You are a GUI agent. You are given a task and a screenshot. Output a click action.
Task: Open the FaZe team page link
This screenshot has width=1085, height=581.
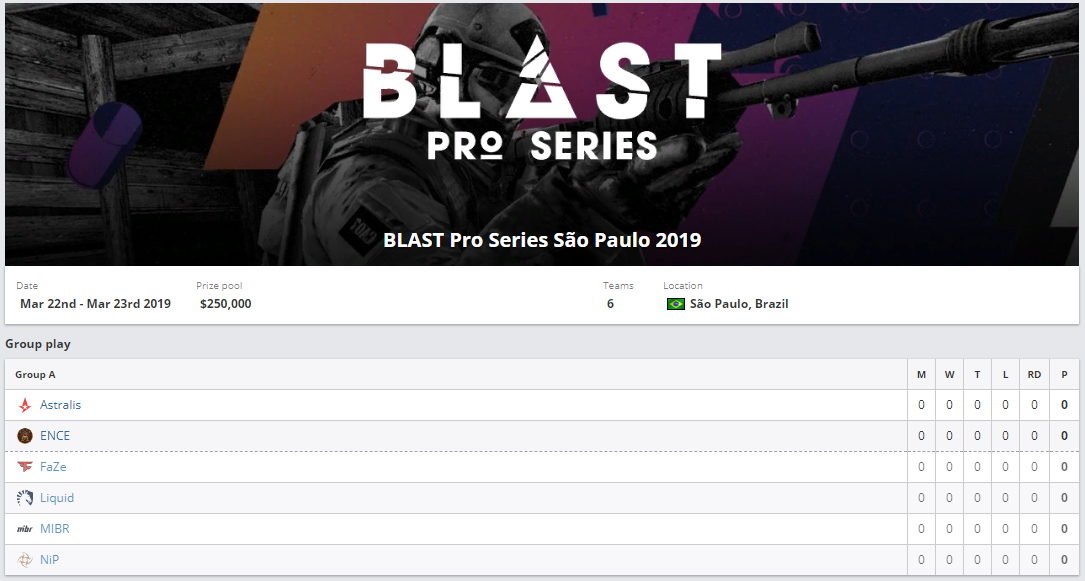[x=53, y=467]
